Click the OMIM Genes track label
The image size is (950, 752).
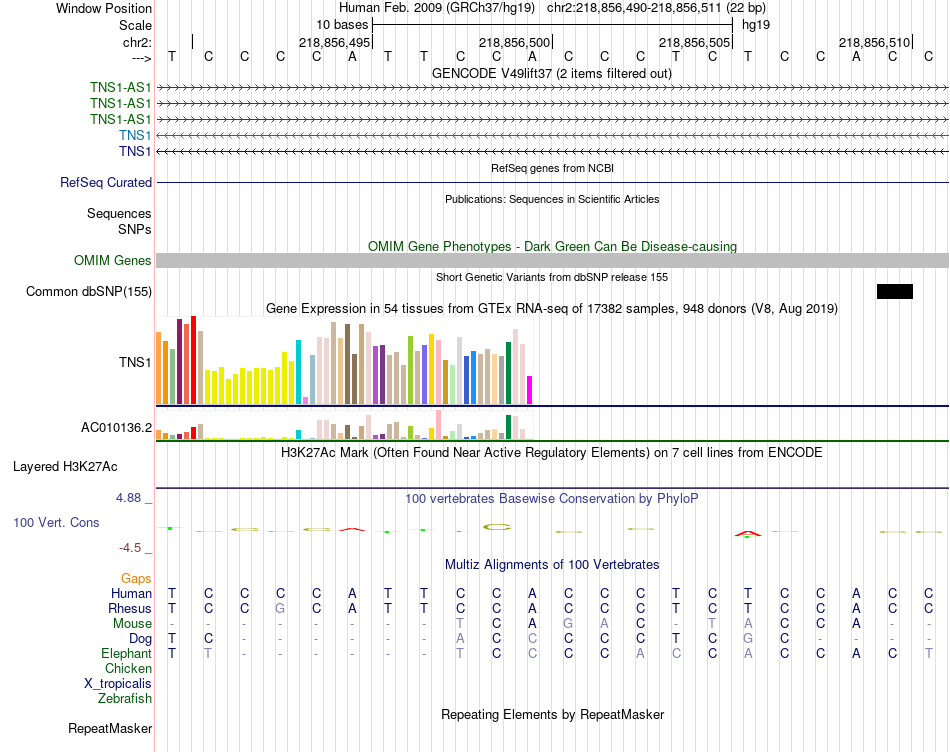[x=113, y=261]
